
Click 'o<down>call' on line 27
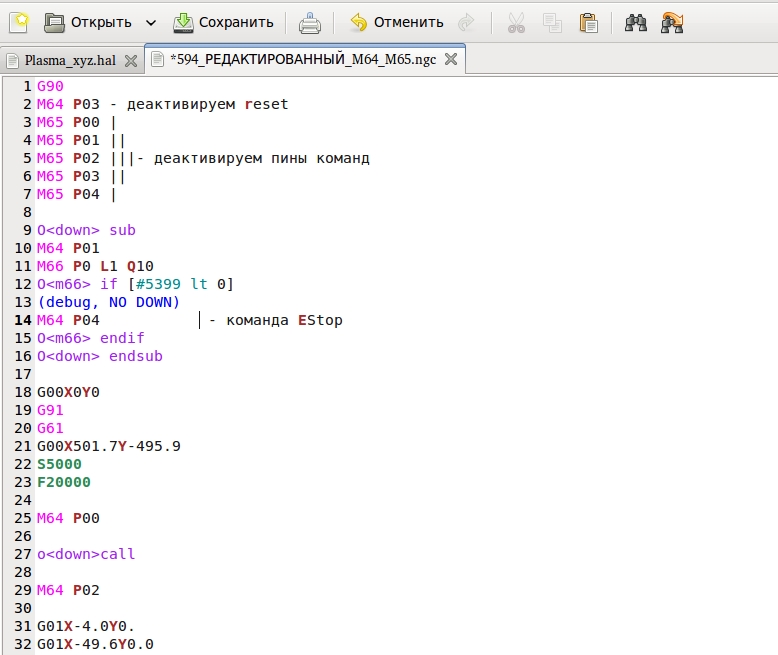86,554
